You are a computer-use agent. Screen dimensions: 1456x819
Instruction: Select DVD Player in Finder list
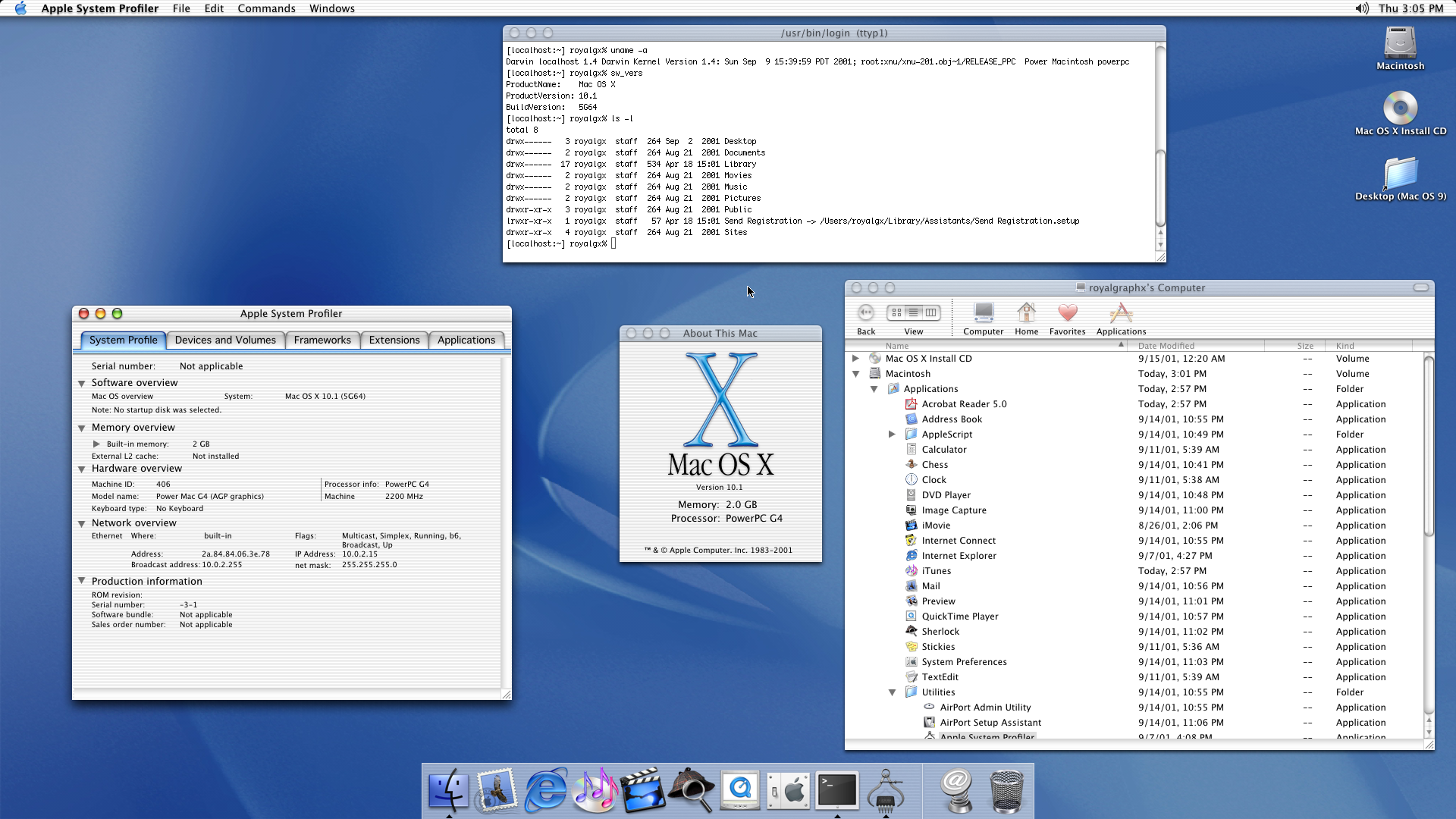pos(1135,495)
